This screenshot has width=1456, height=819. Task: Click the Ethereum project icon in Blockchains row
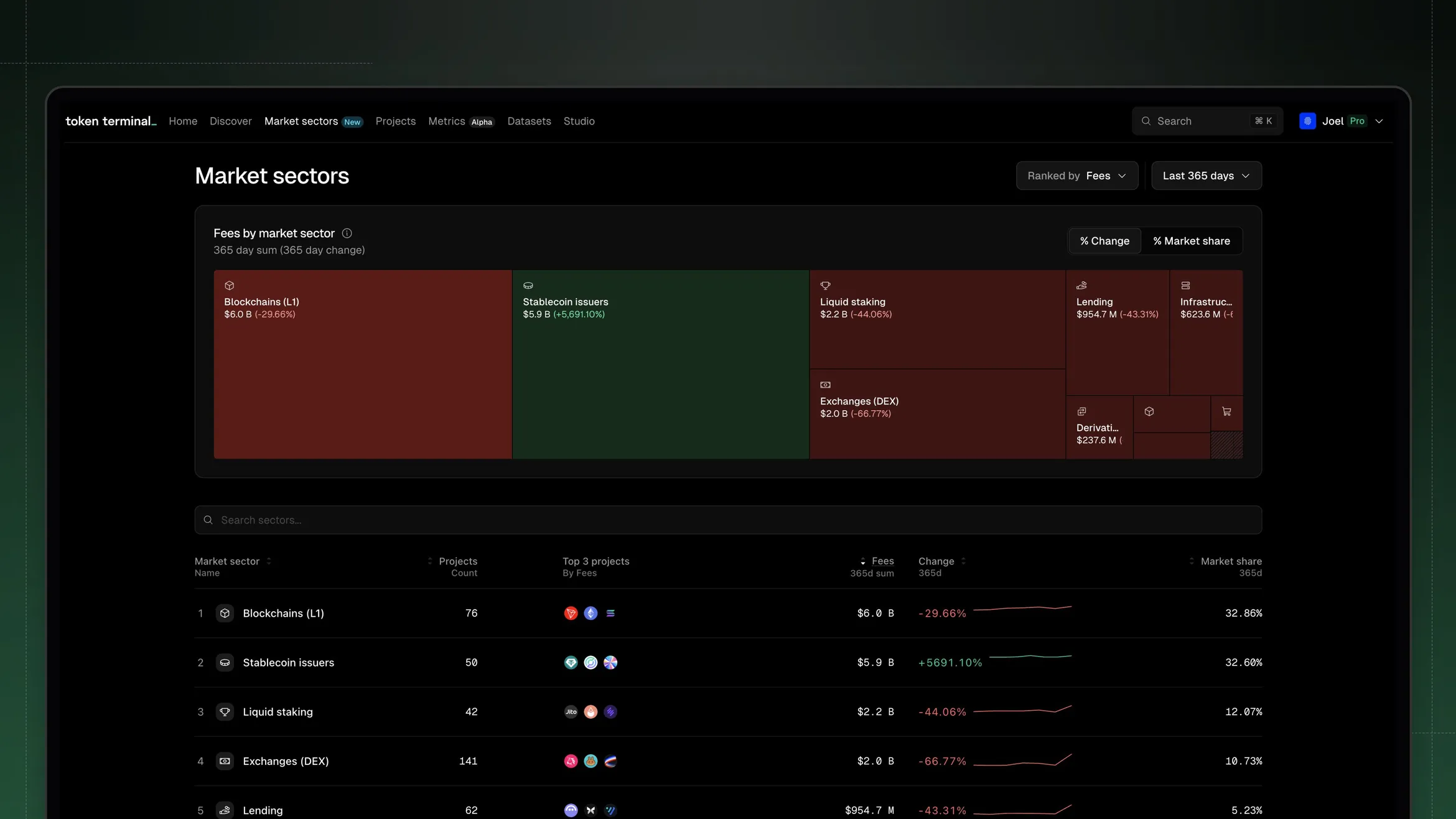pos(590,613)
